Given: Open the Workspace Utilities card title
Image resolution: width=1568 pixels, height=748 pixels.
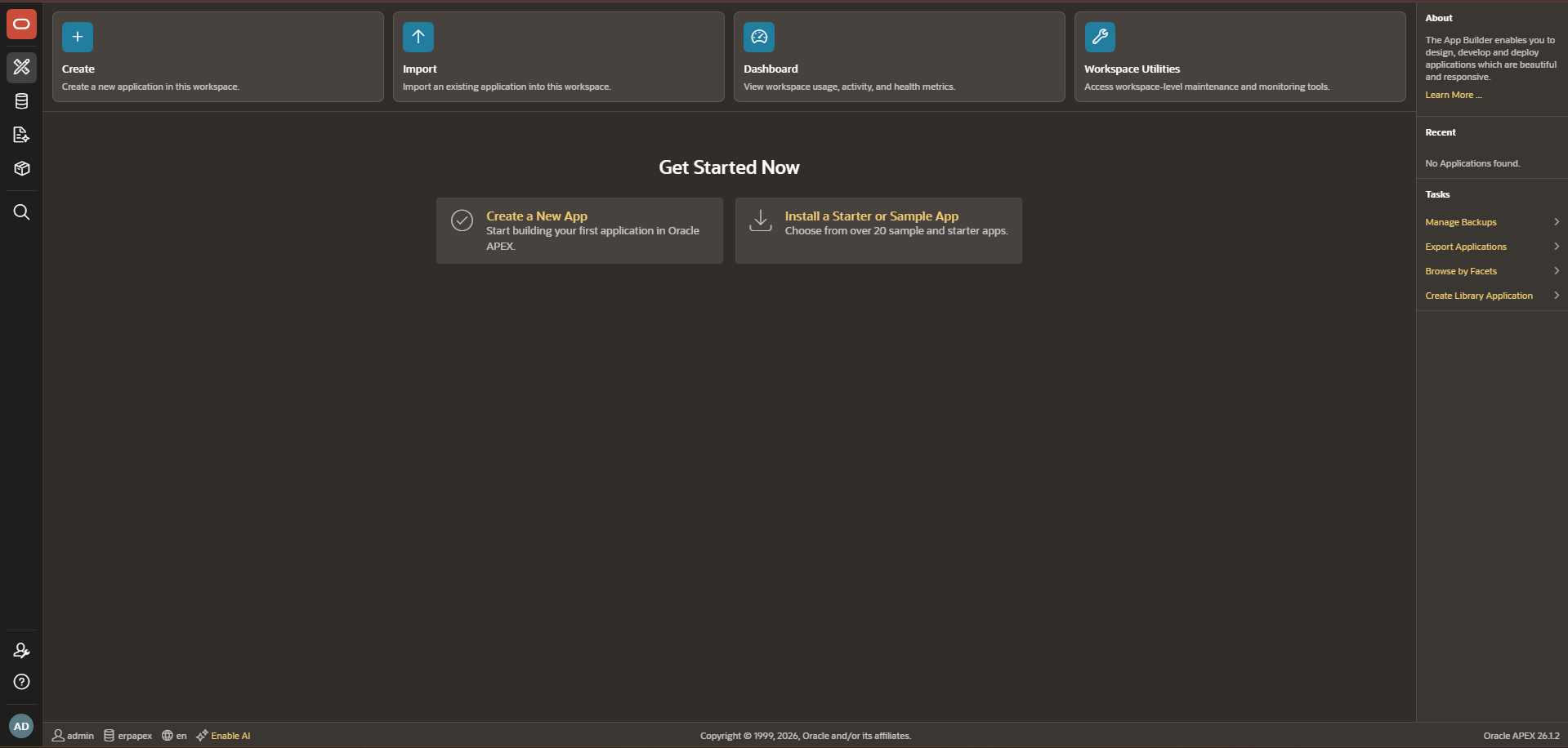Looking at the screenshot, I should [1132, 69].
